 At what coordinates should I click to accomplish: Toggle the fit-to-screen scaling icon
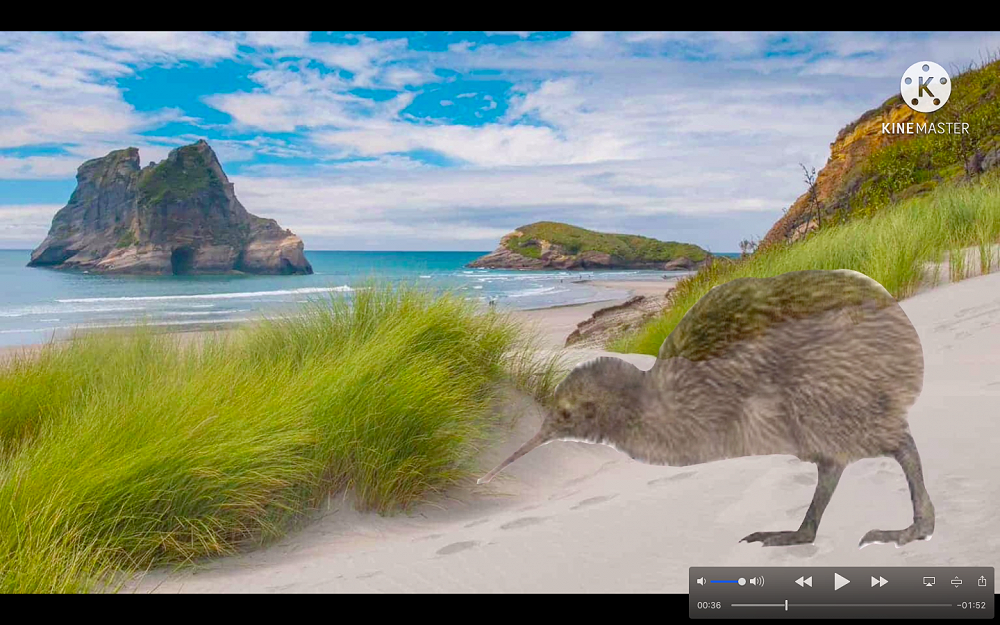[956, 581]
